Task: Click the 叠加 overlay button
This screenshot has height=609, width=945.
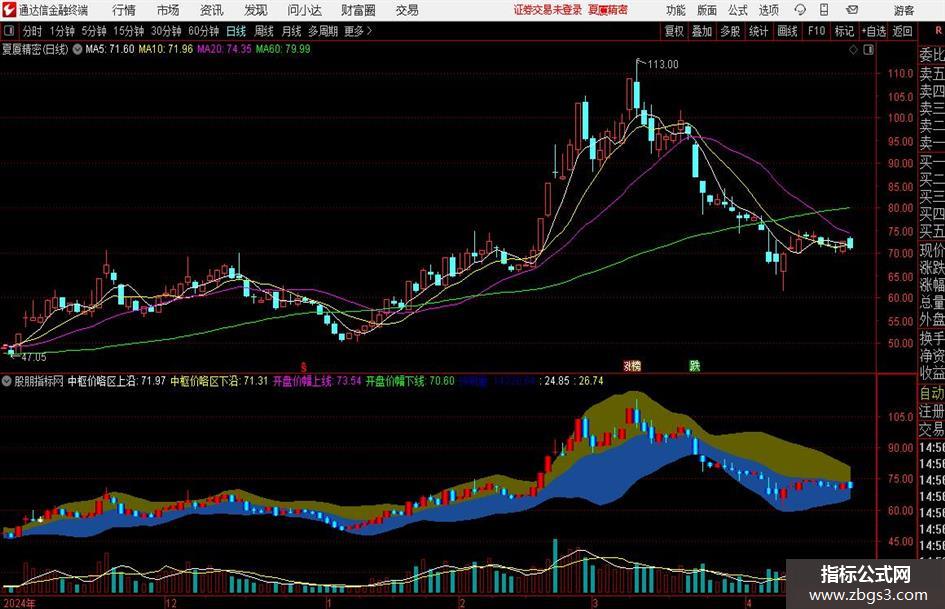Action: tap(702, 31)
